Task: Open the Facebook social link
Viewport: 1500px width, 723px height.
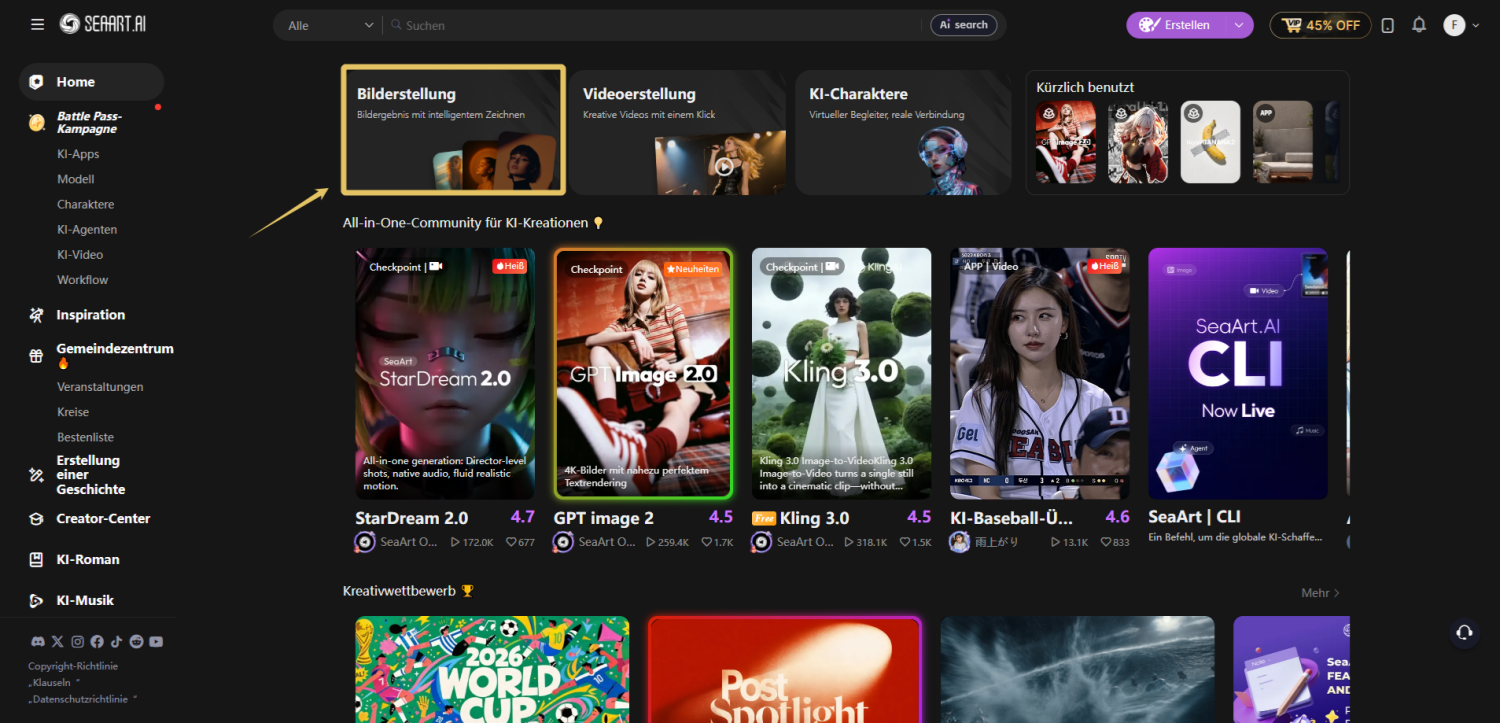Action: 97,641
